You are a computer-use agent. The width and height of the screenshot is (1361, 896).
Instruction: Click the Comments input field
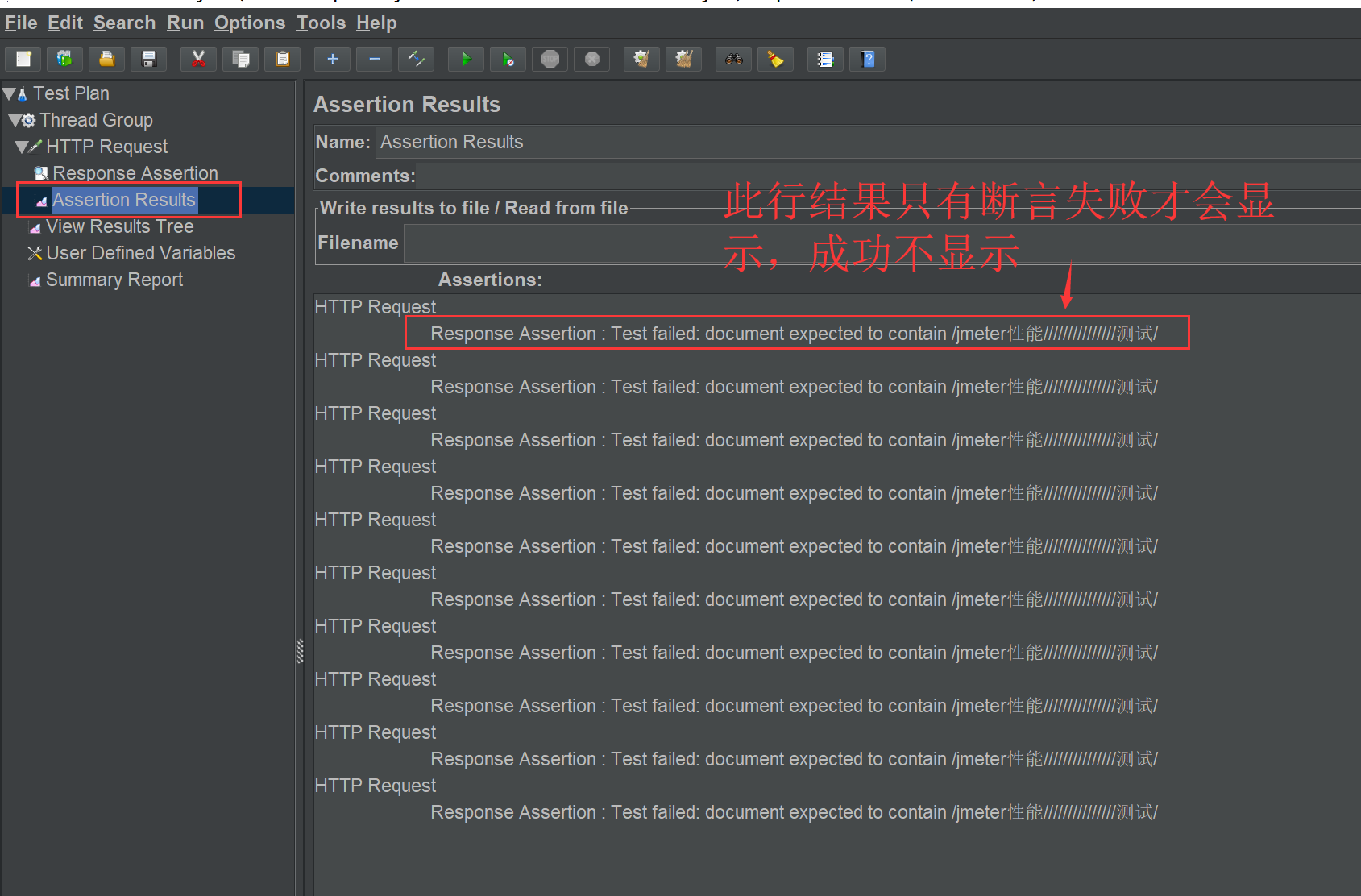889,176
